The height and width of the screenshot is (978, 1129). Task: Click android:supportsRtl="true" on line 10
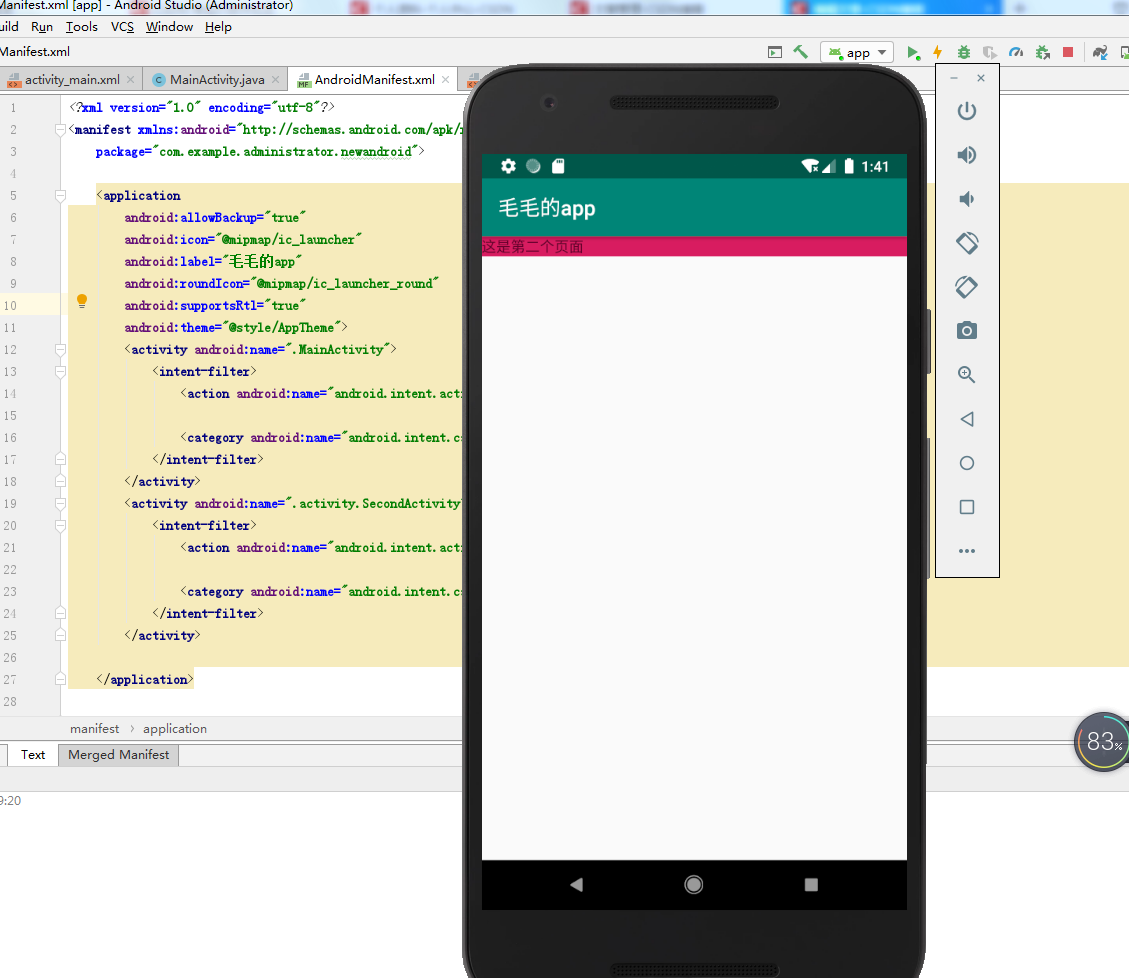click(x=215, y=306)
